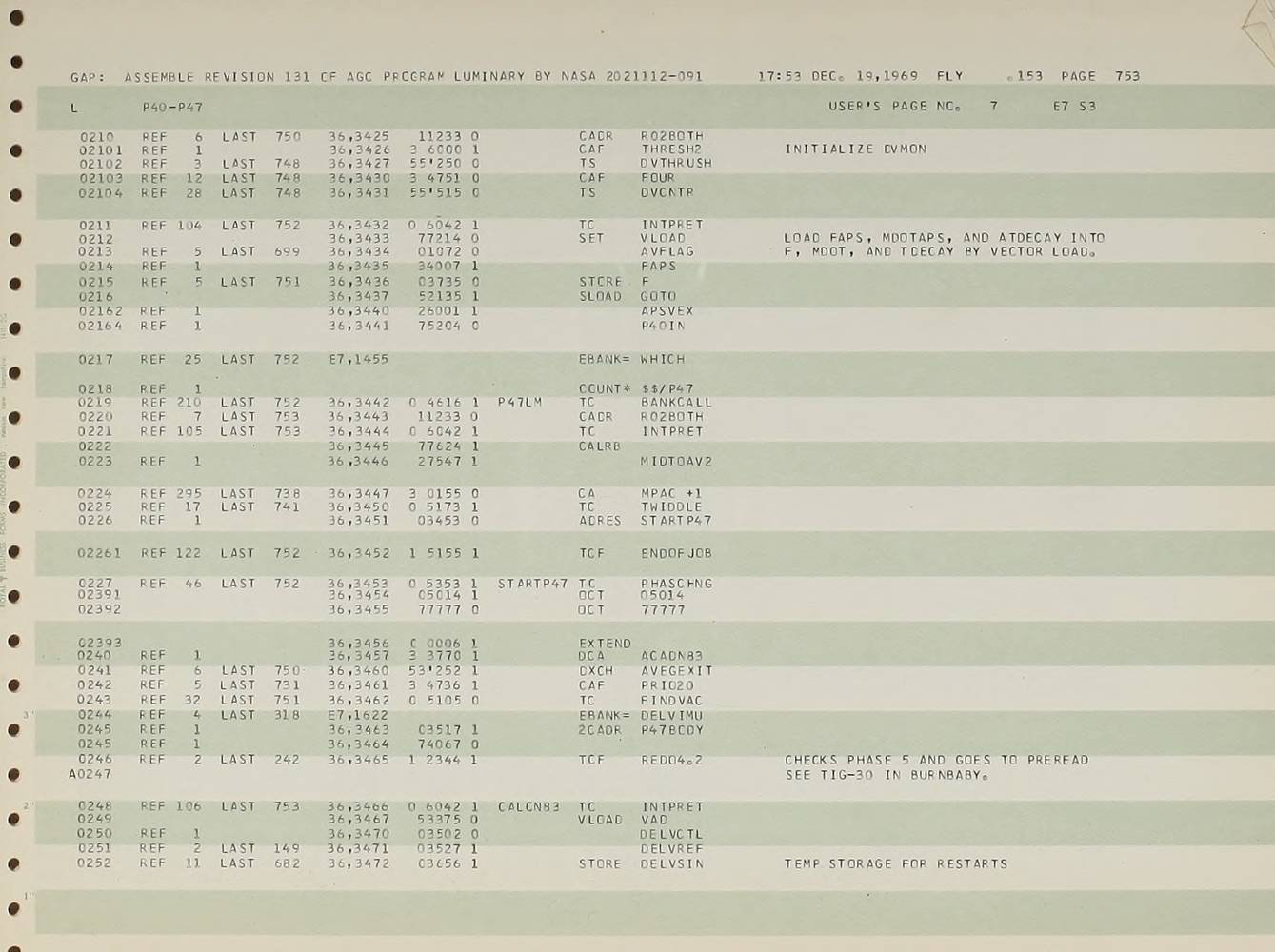The height and width of the screenshot is (952, 1275).
Task: Click the 'TEMP STORAGE FOR RESTARTS' comment
Action: [896, 864]
